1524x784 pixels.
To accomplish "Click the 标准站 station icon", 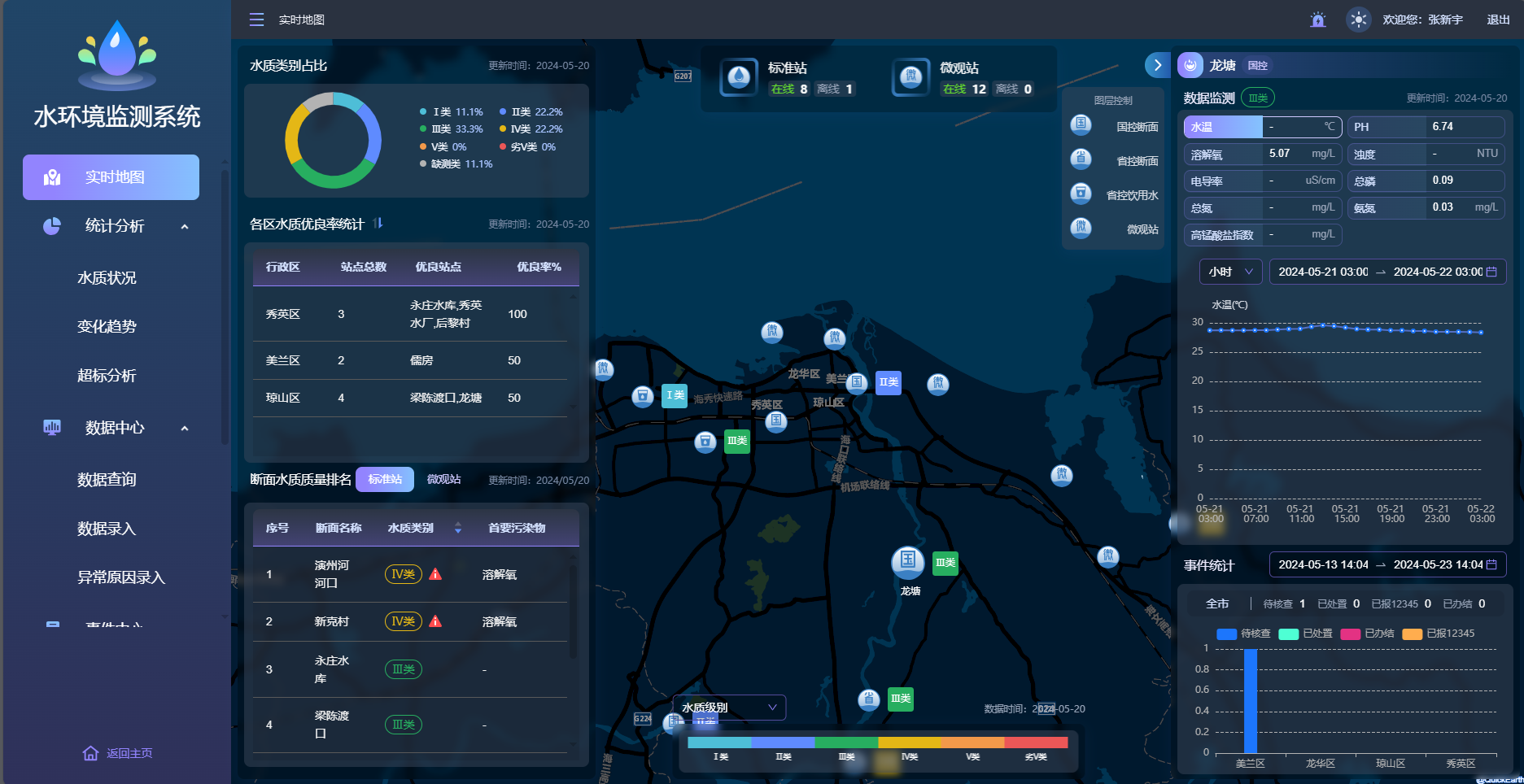I will (739, 77).
